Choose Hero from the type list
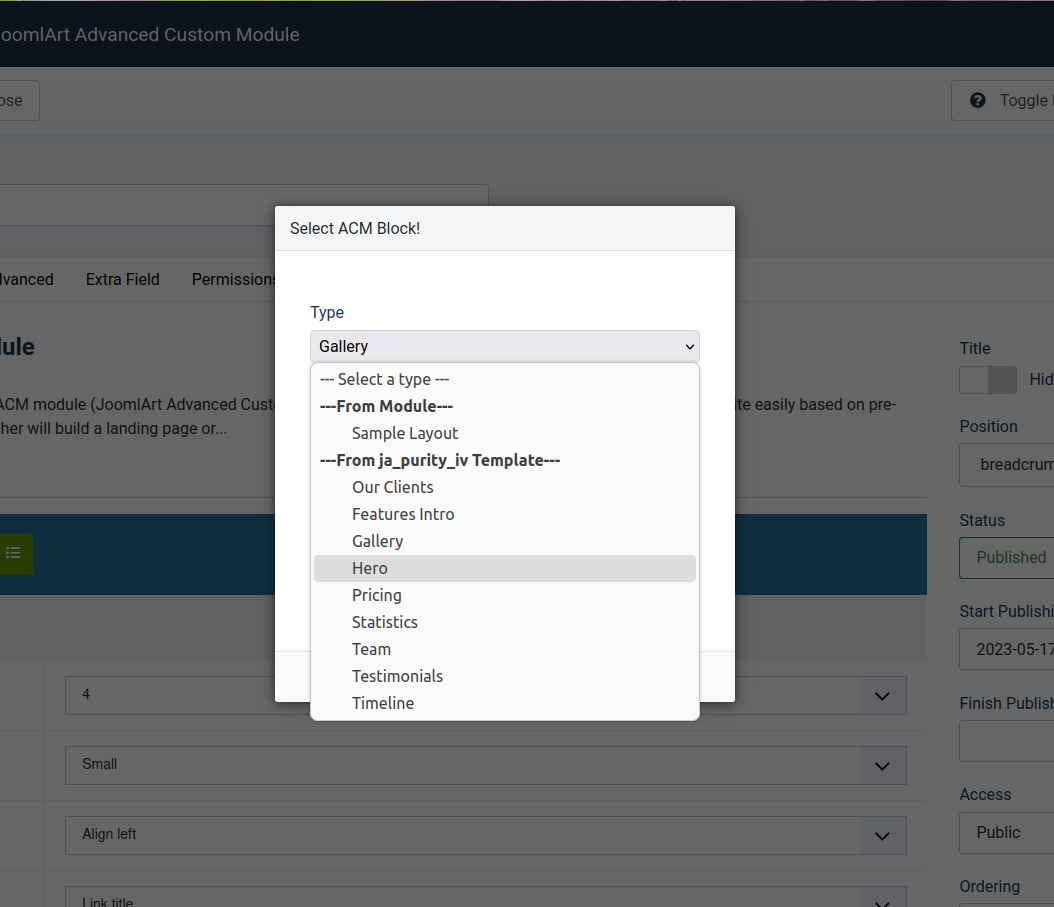Viewport: 1054px width, 907px height. [370, 568]
